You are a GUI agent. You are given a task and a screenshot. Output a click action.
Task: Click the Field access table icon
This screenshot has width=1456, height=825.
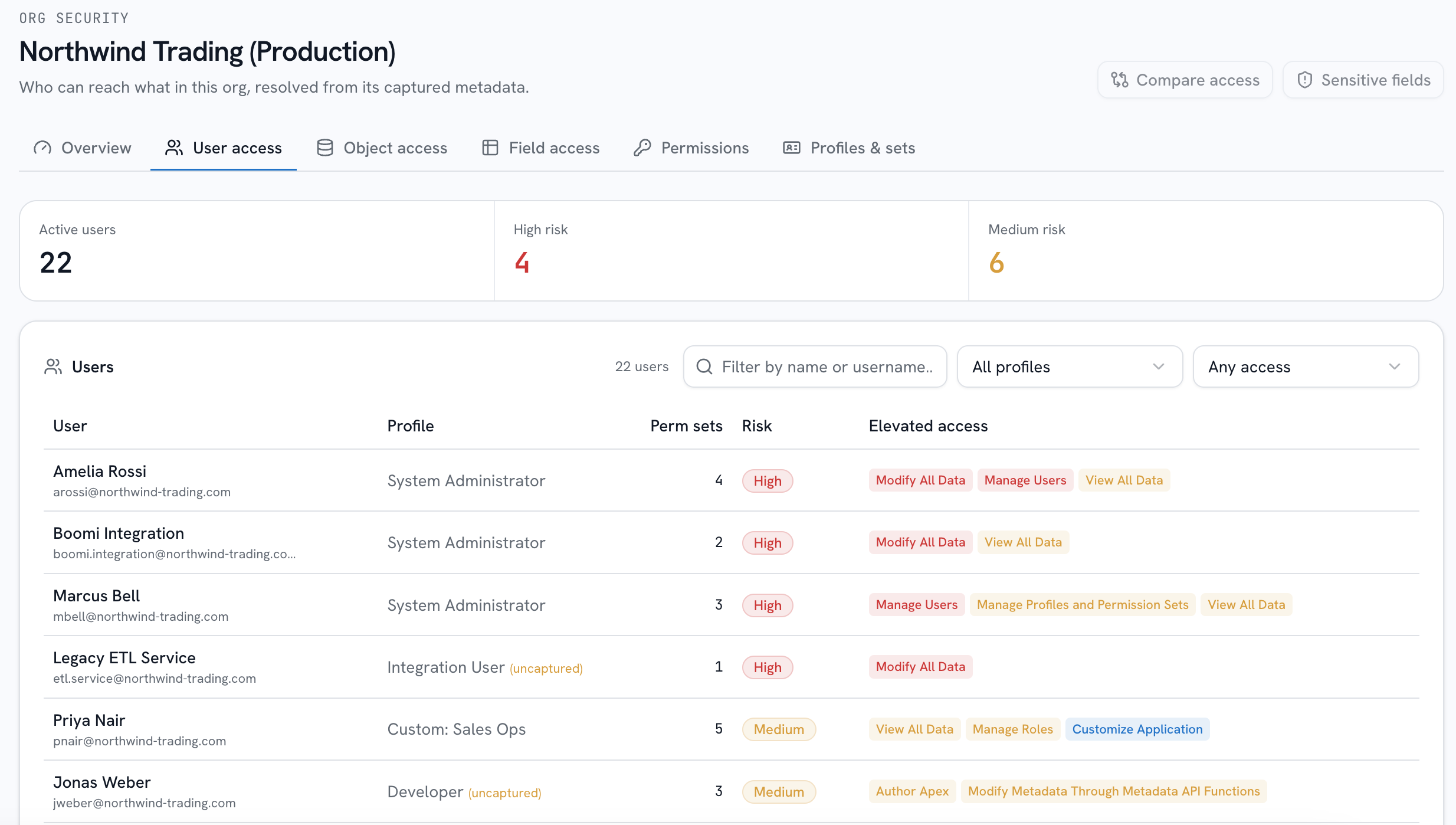(490, 148)
